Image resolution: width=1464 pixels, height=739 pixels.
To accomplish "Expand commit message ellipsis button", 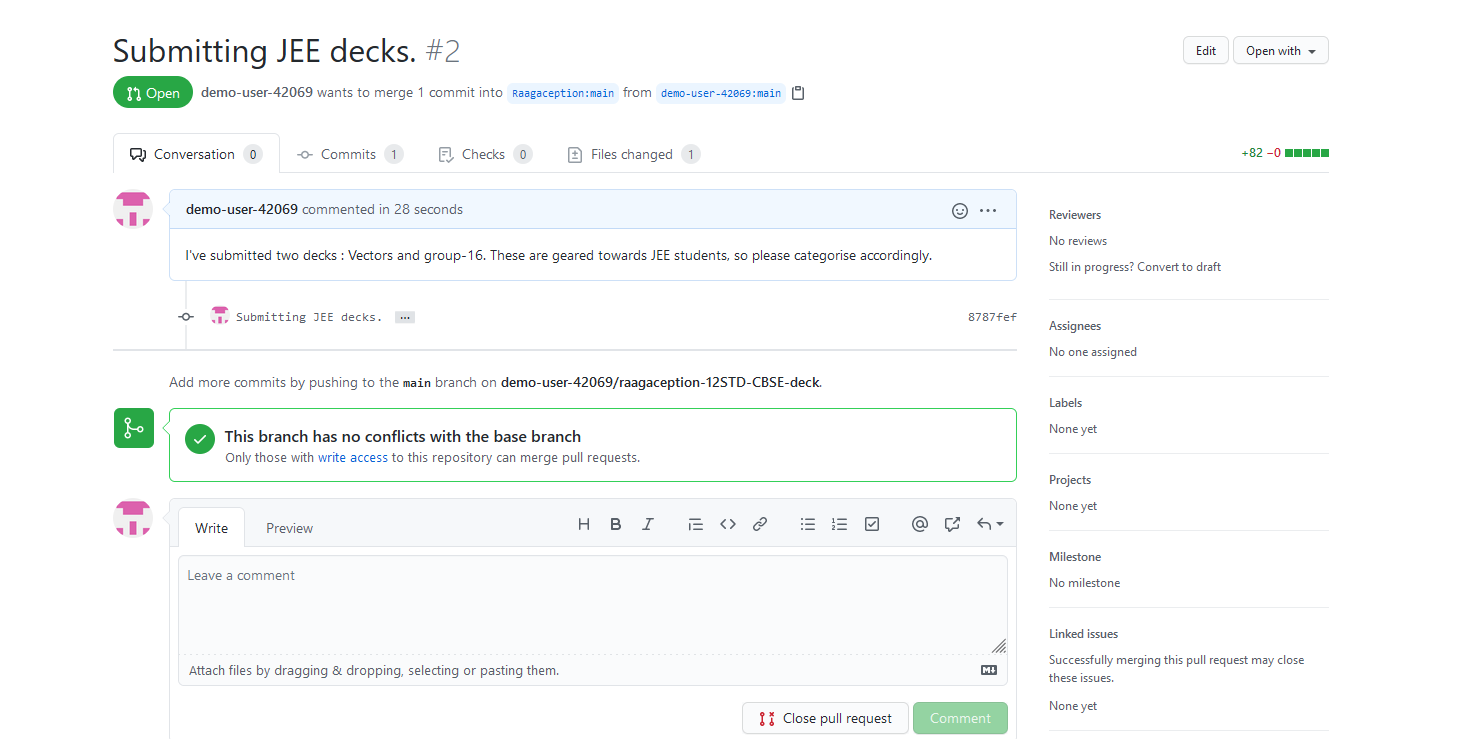I will 404,317.
